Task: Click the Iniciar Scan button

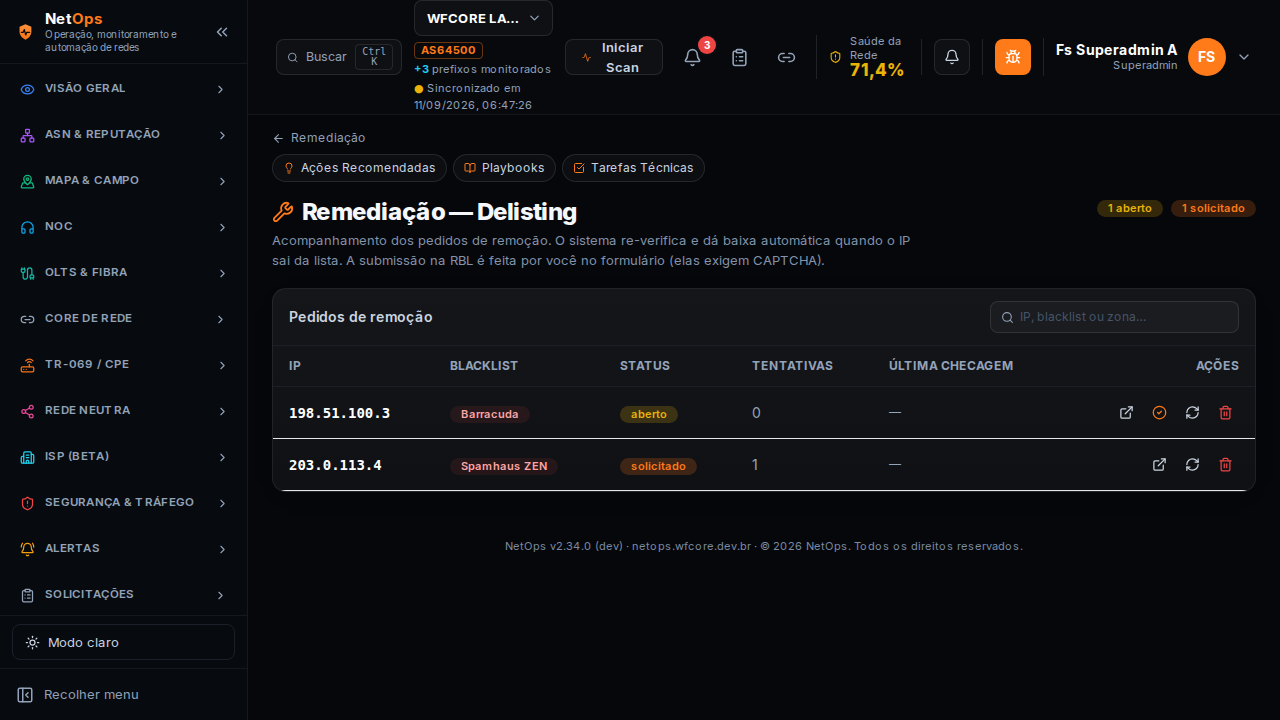Action: point(614,57)
